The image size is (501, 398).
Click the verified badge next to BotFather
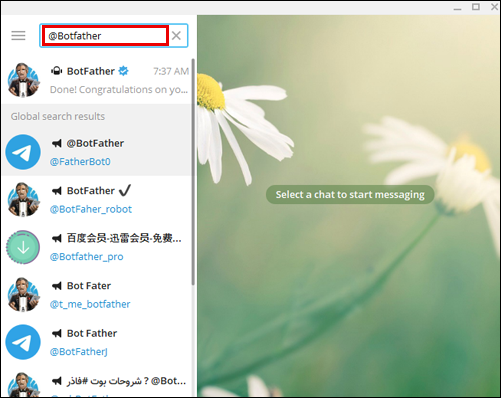pos(124,71)
